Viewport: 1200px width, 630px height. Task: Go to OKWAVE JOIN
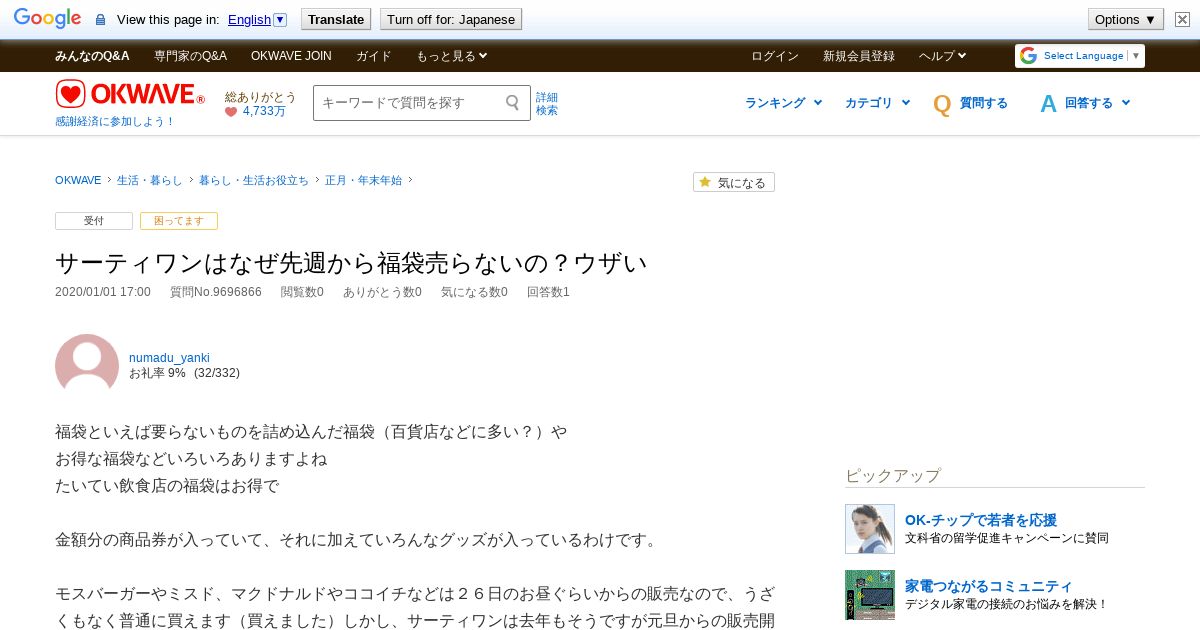pos(291,56)
